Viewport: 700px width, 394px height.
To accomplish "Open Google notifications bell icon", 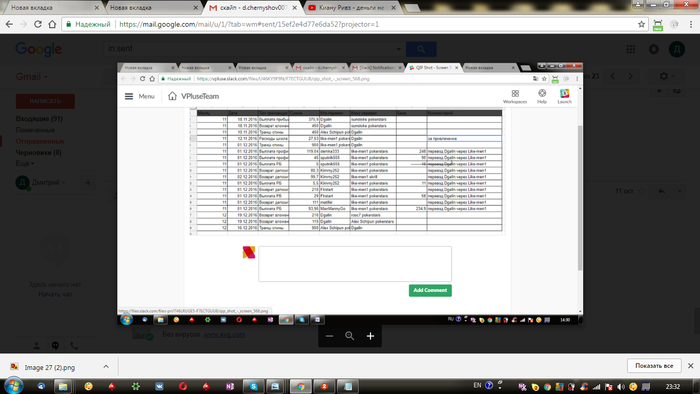I will coord(654,49).
